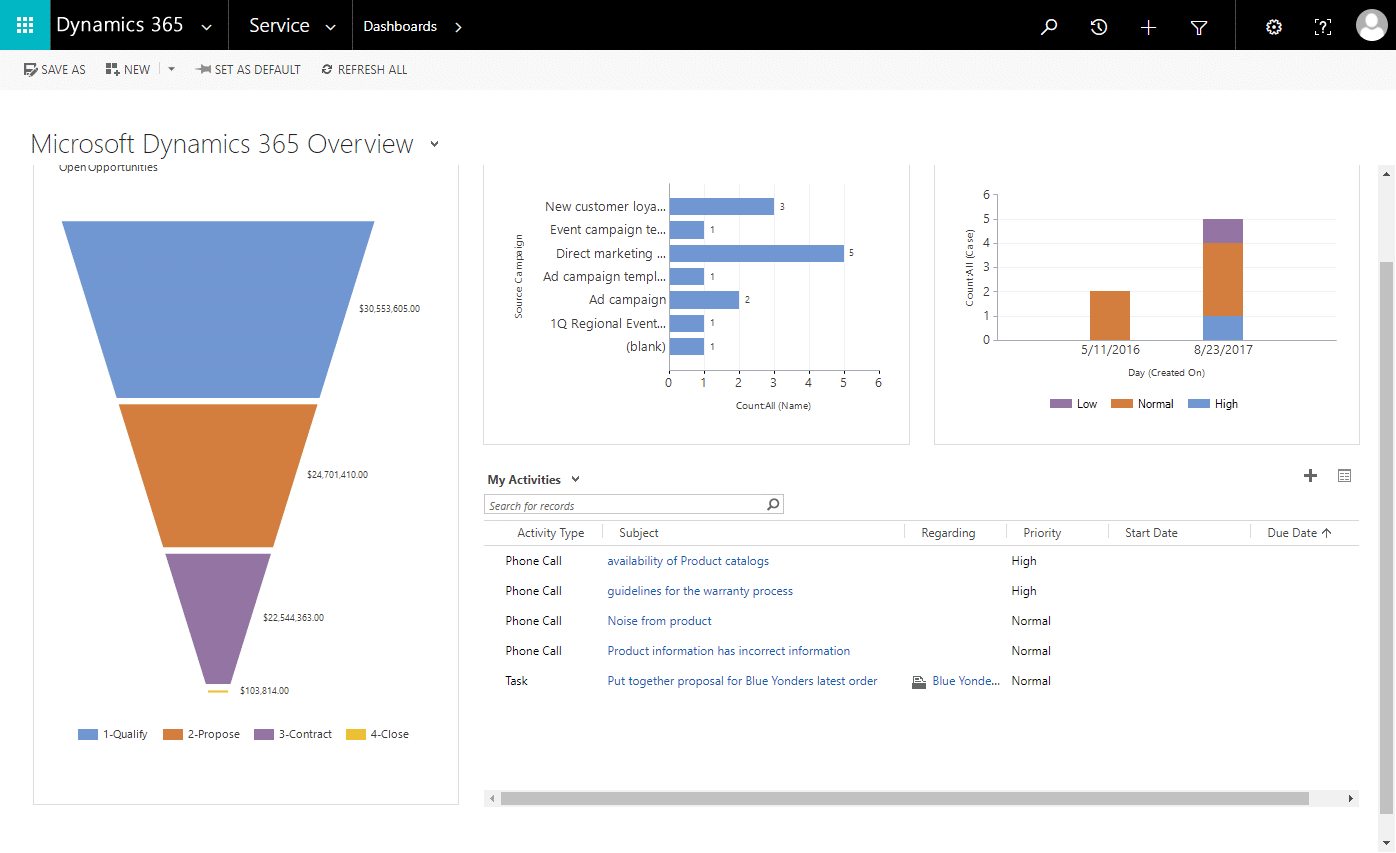
Task: Sort by Start Date column header
Action: coord(1151,533)
